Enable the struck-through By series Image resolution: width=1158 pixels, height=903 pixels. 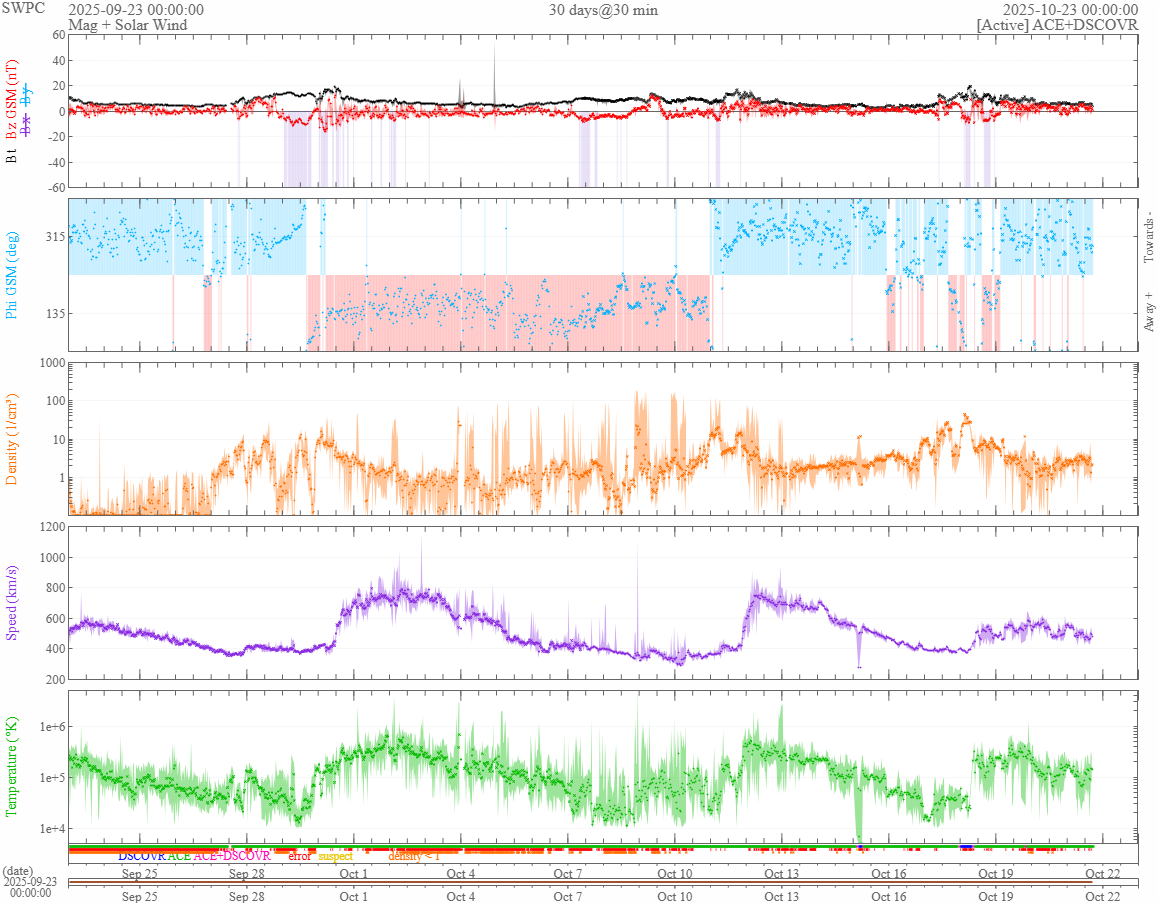point(27,96)
